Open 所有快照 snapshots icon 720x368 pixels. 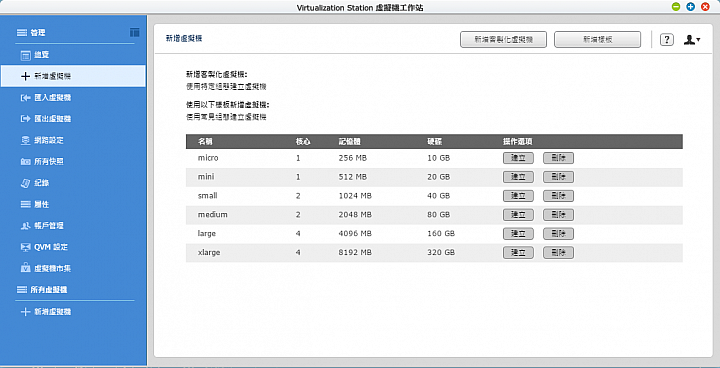25,162
